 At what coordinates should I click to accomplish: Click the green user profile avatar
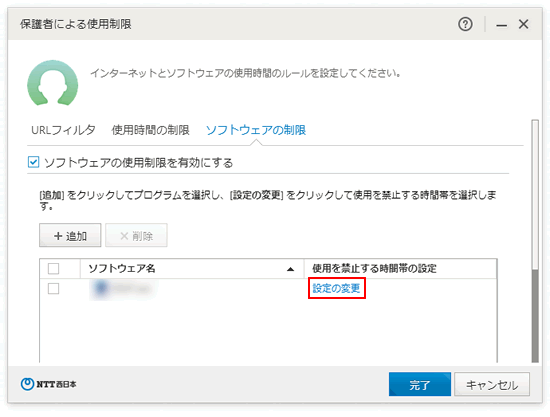53,83
